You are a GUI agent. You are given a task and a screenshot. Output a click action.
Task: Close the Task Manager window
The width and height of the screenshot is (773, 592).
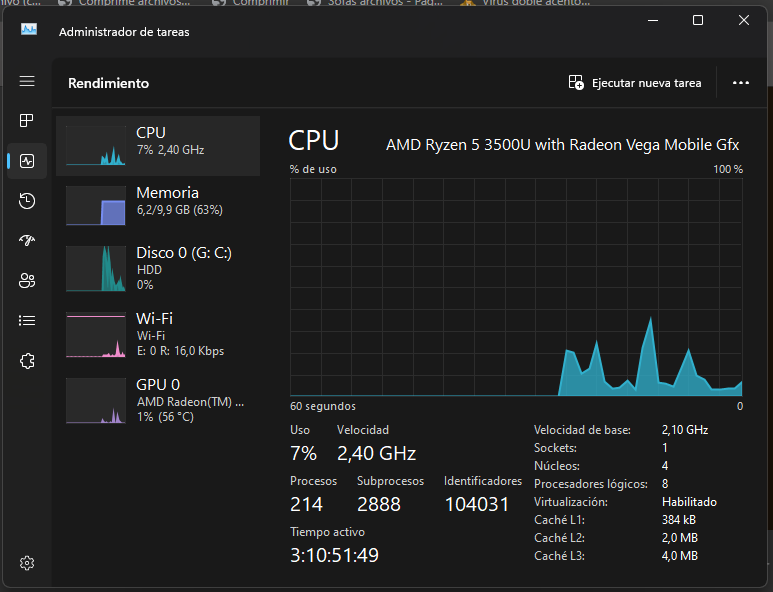tap(743, 20)
